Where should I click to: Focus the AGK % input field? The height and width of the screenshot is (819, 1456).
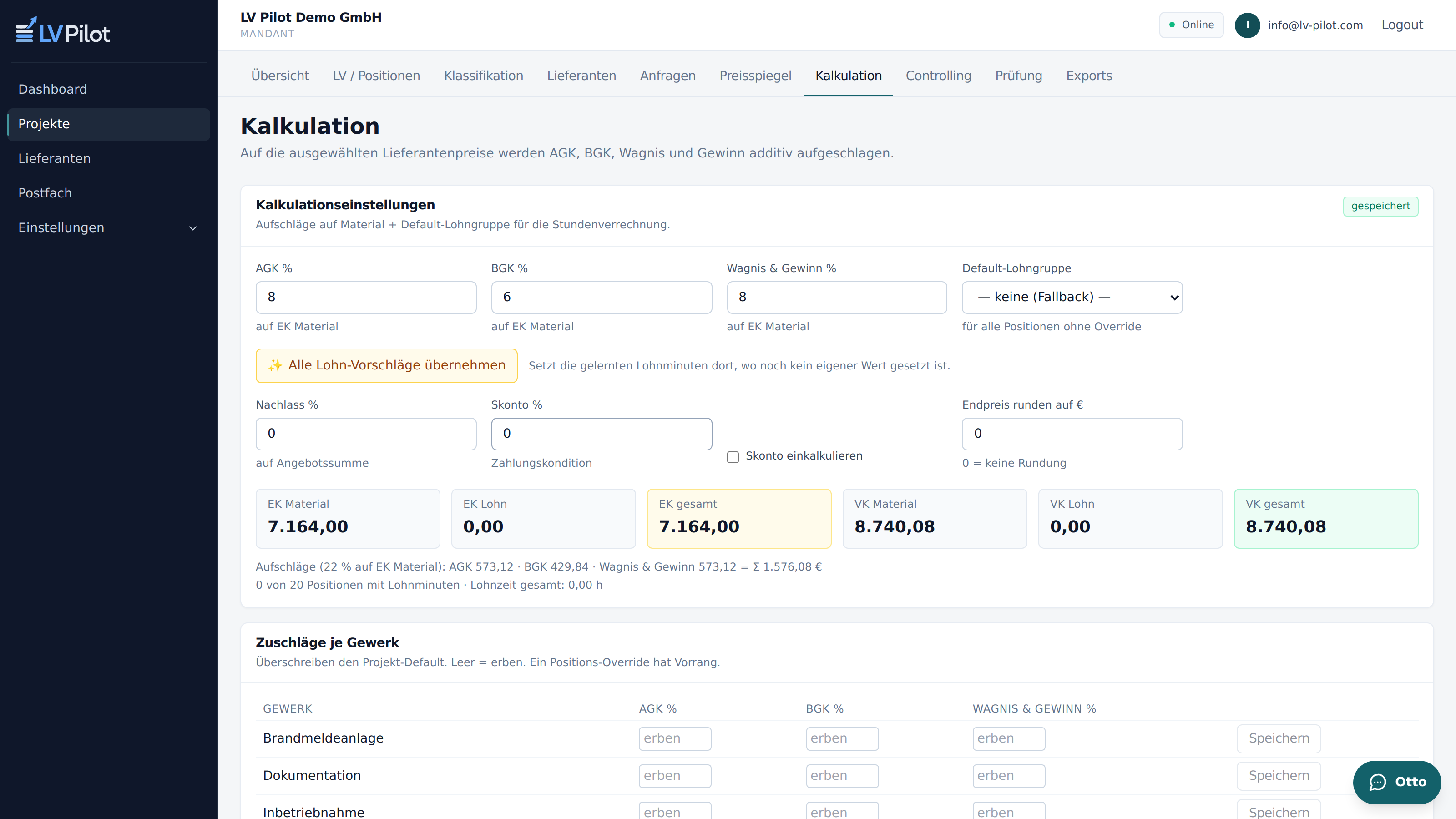[x=366, y=297]
